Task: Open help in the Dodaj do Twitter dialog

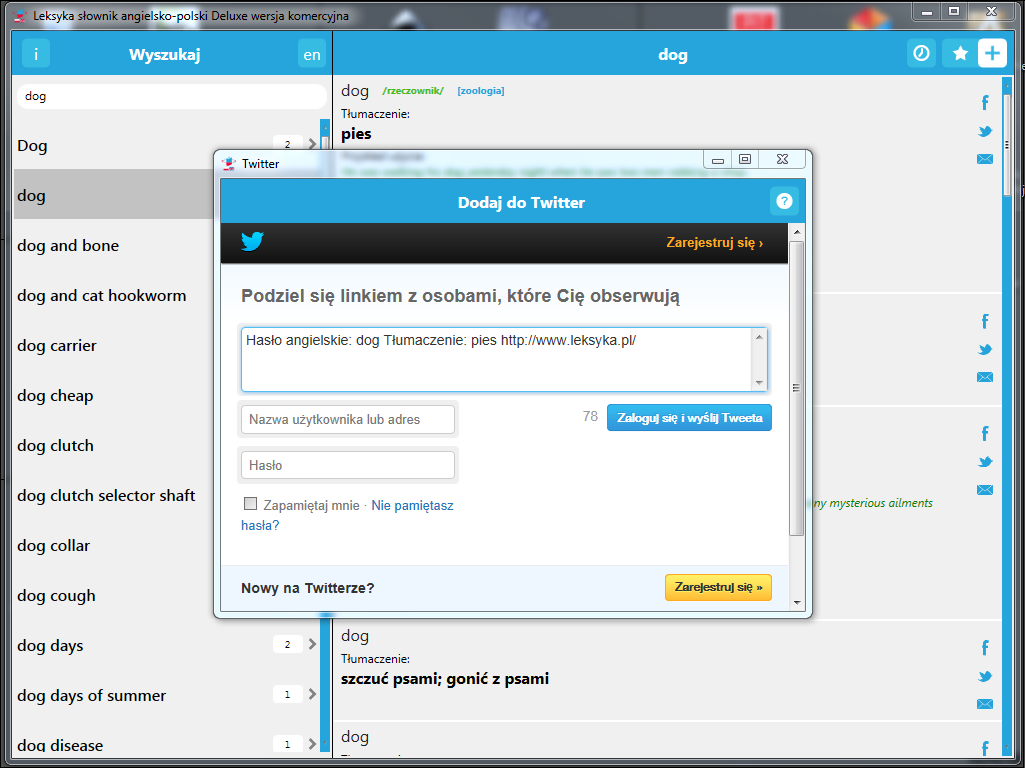Action: tap(784, 201)
